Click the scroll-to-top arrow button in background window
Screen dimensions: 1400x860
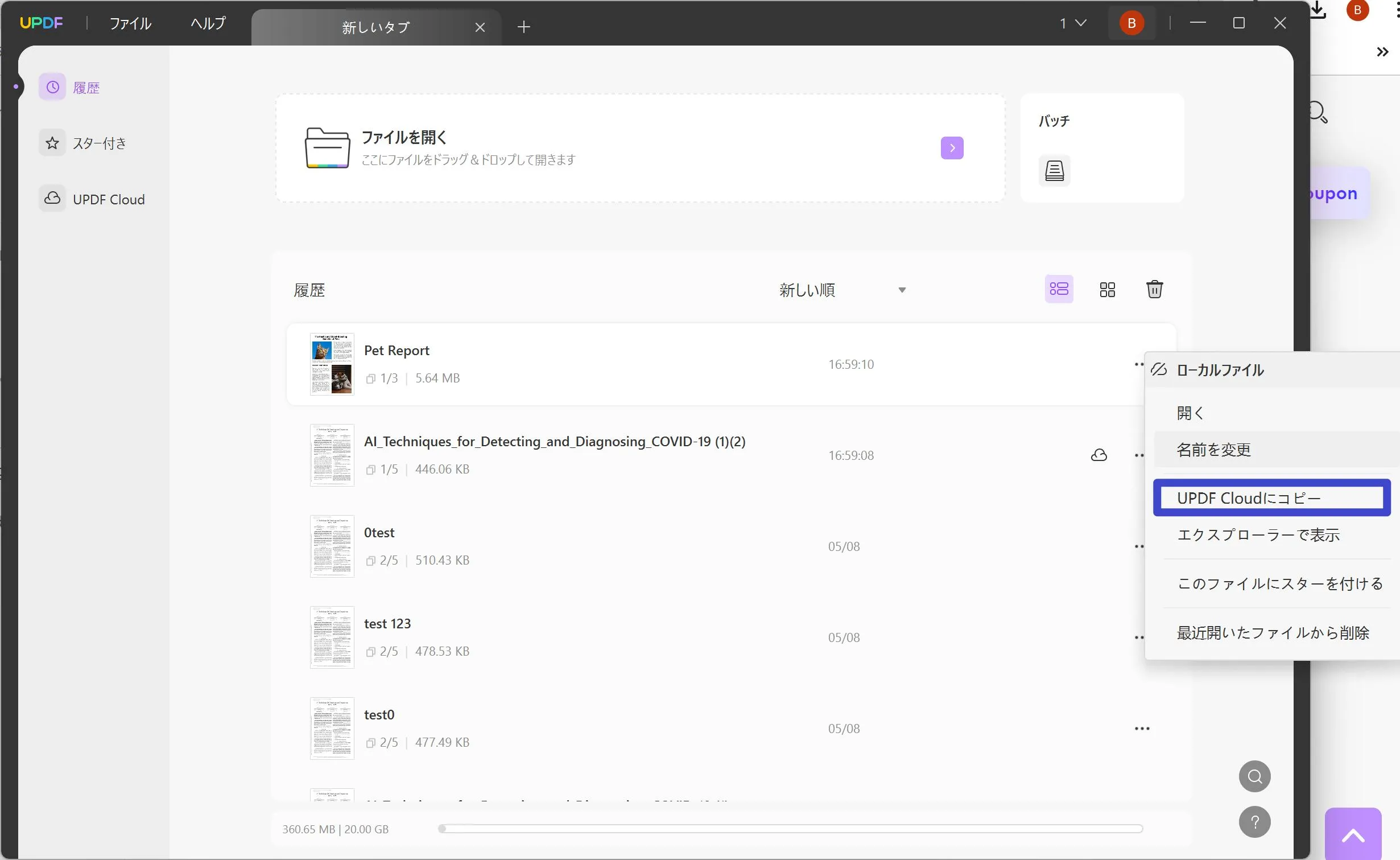[1353, 834]
